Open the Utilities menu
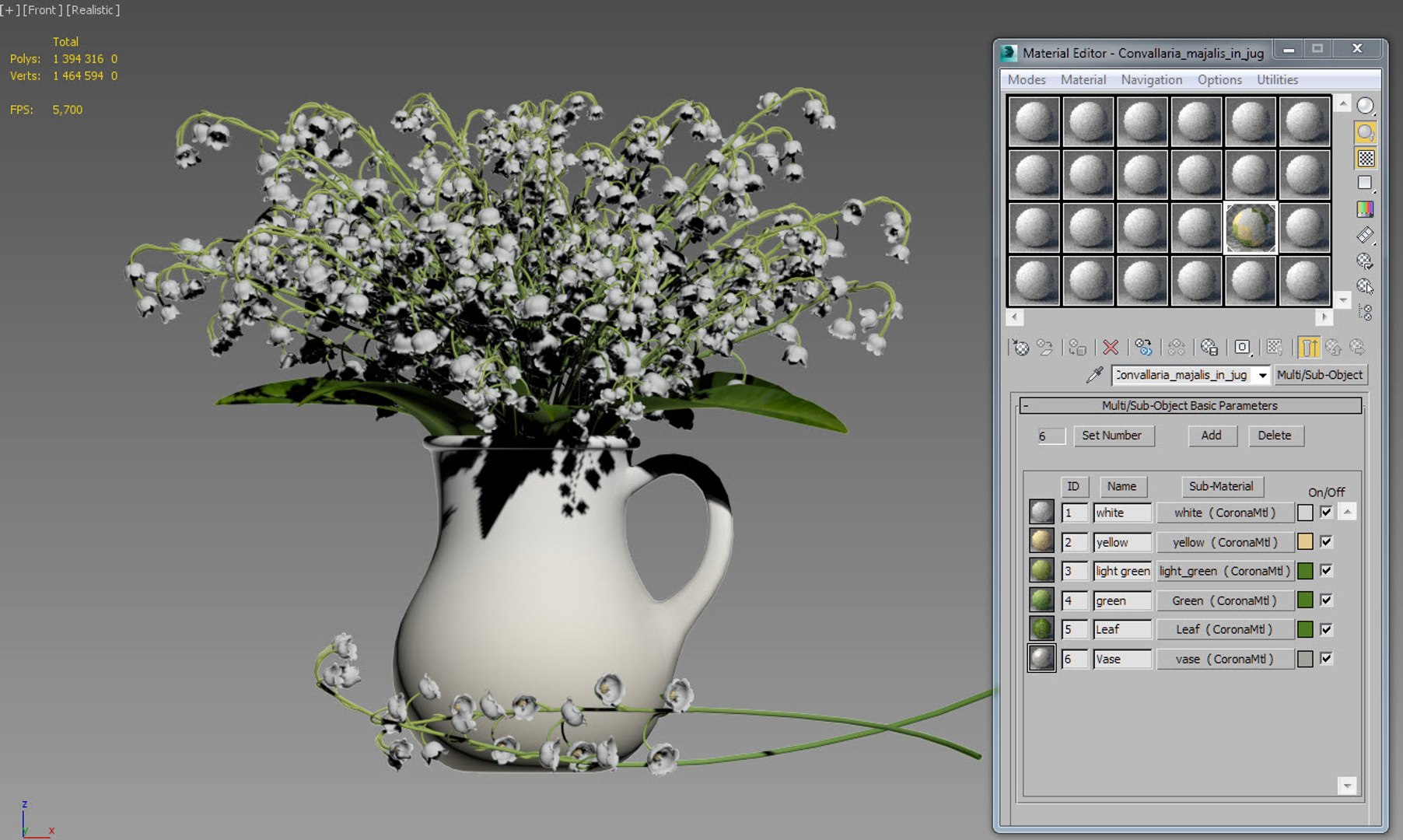Viewport: 1403px width, 840px height. 1277,80
